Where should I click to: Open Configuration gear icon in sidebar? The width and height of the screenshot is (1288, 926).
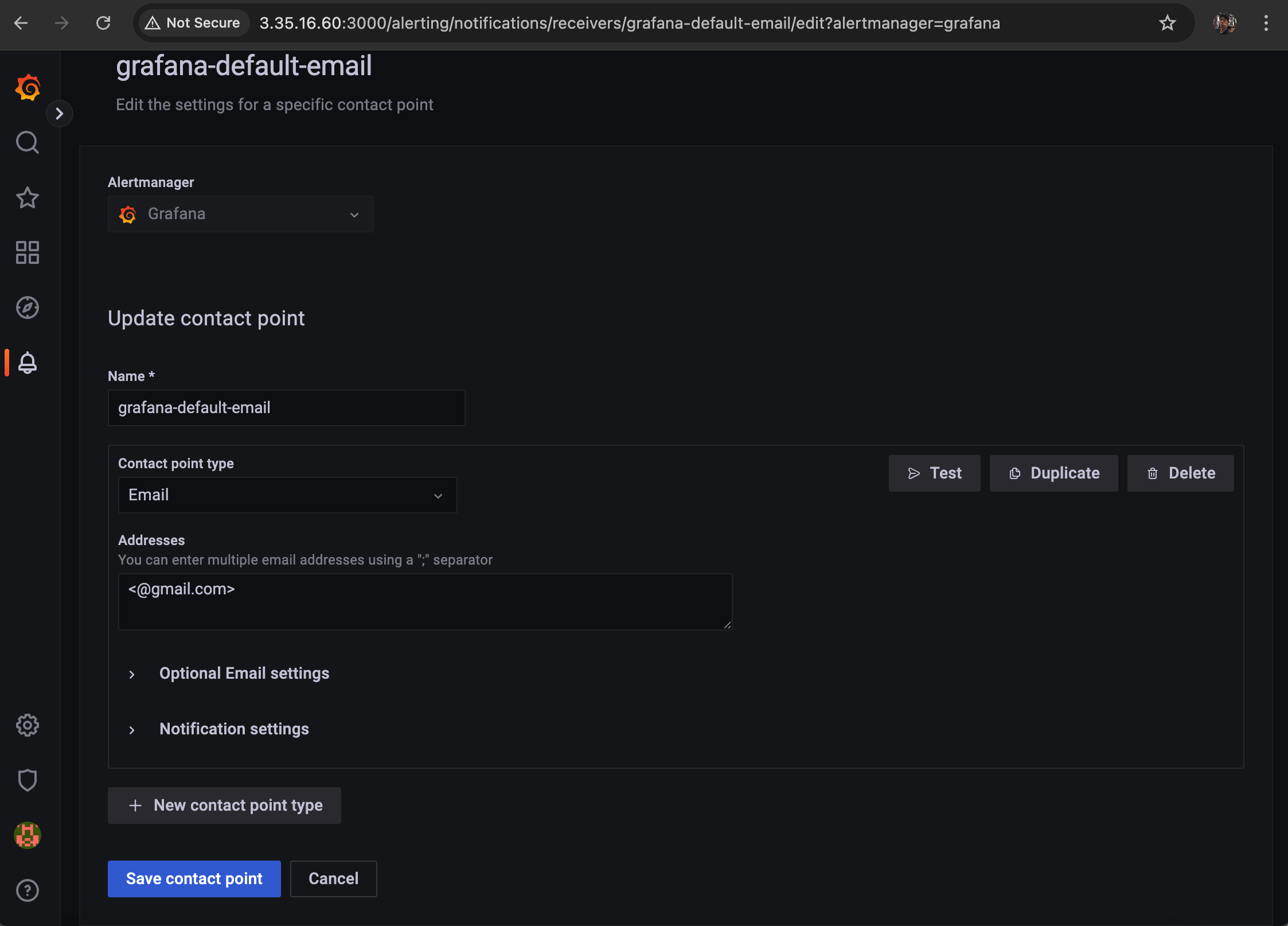click(28, 725)
